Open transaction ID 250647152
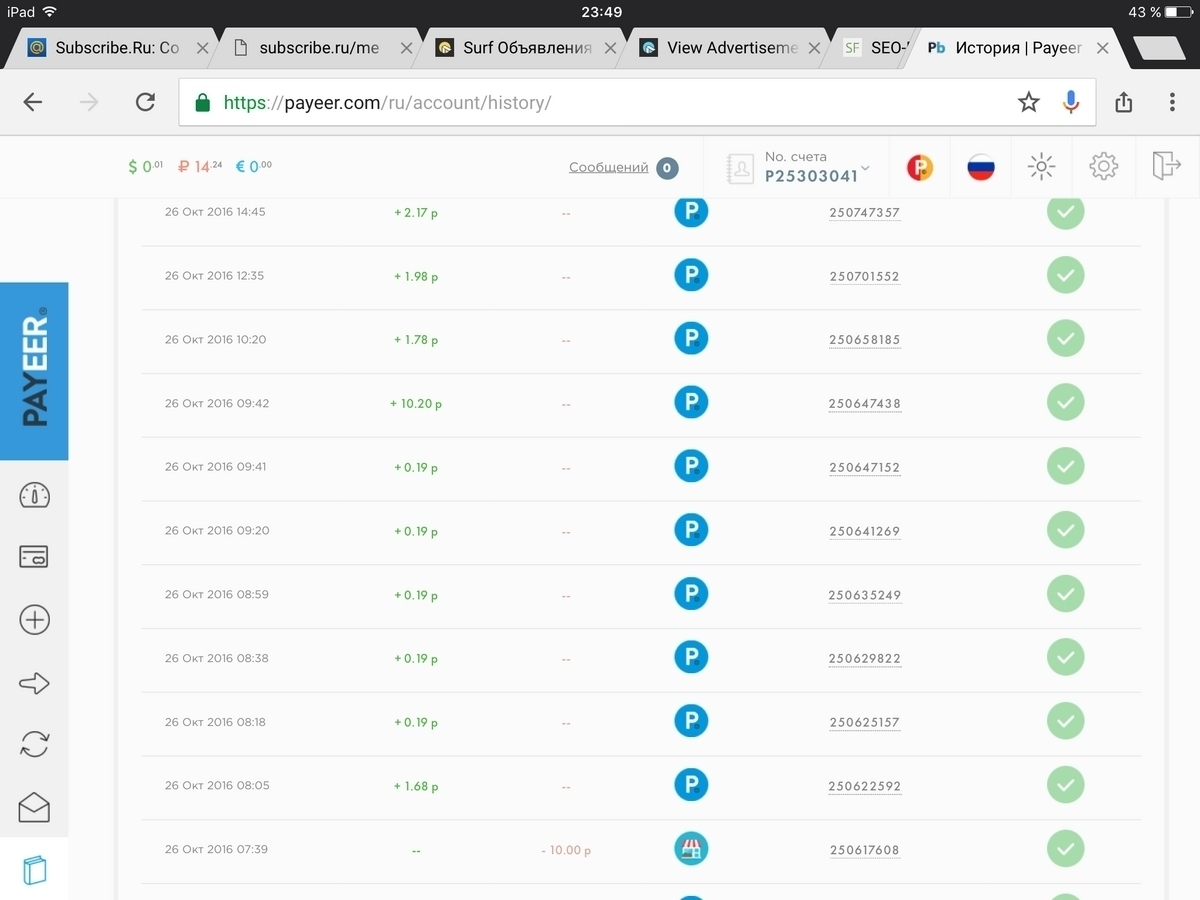This screenshot has height=900, width=1200. point(865,467)
